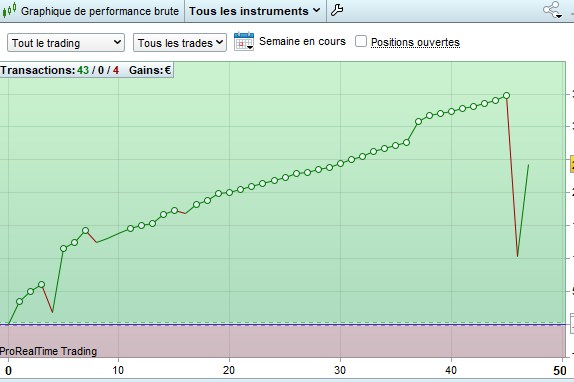Expand the Tous les trades dropdown
The image size is (574, 382).
click(180, 43)
